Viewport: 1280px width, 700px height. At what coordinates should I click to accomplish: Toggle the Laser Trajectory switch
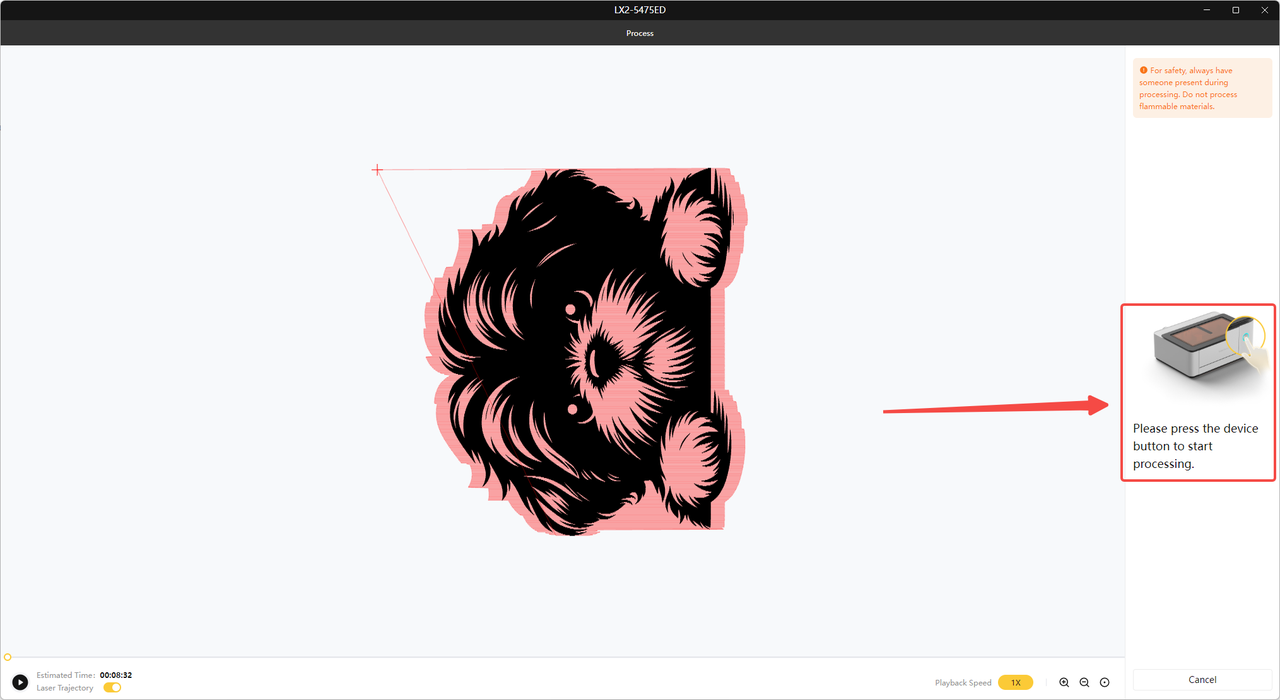(x=112, y=688)
